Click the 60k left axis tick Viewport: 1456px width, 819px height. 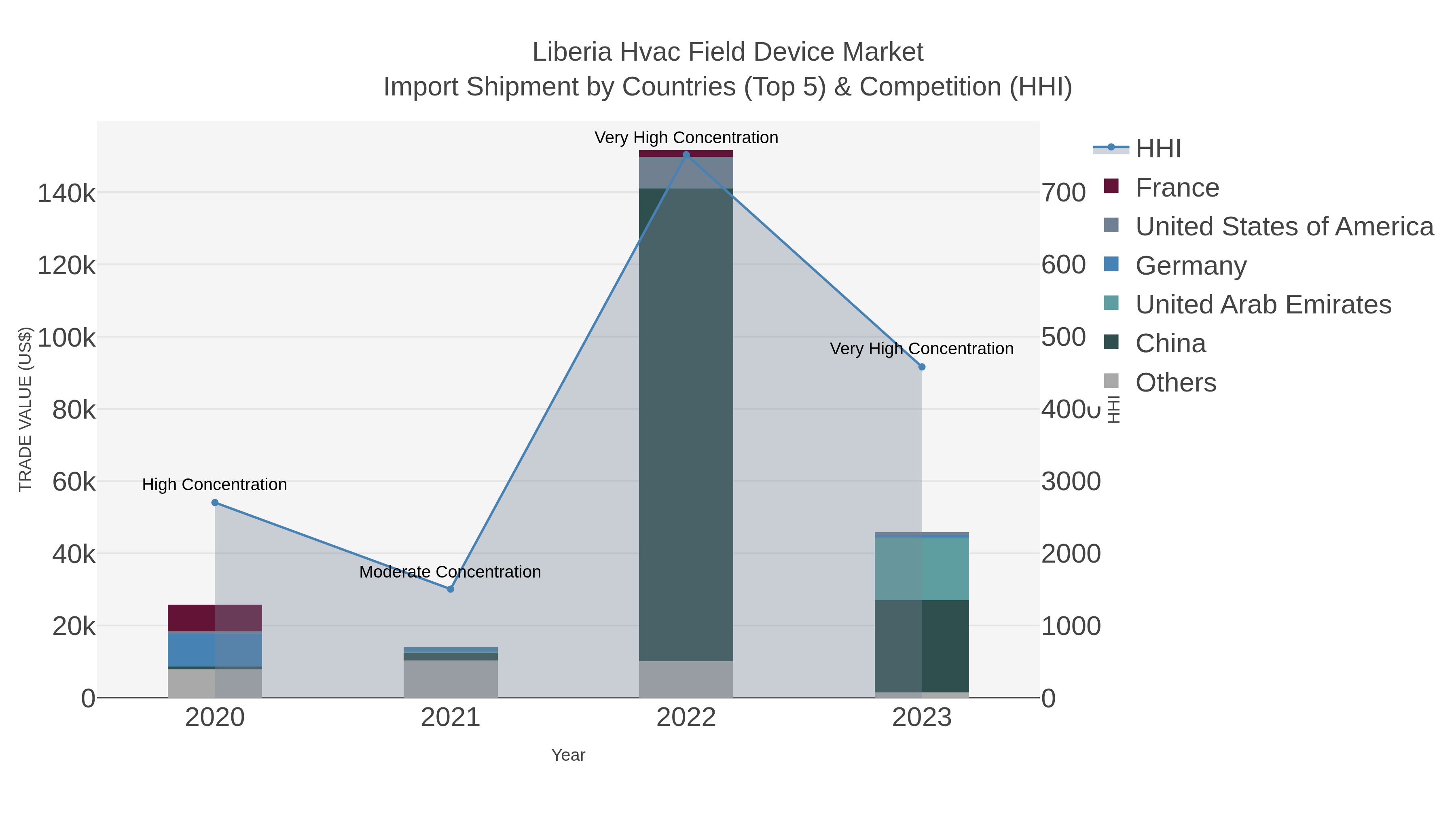pyautogui.click(x=74, y=482)
